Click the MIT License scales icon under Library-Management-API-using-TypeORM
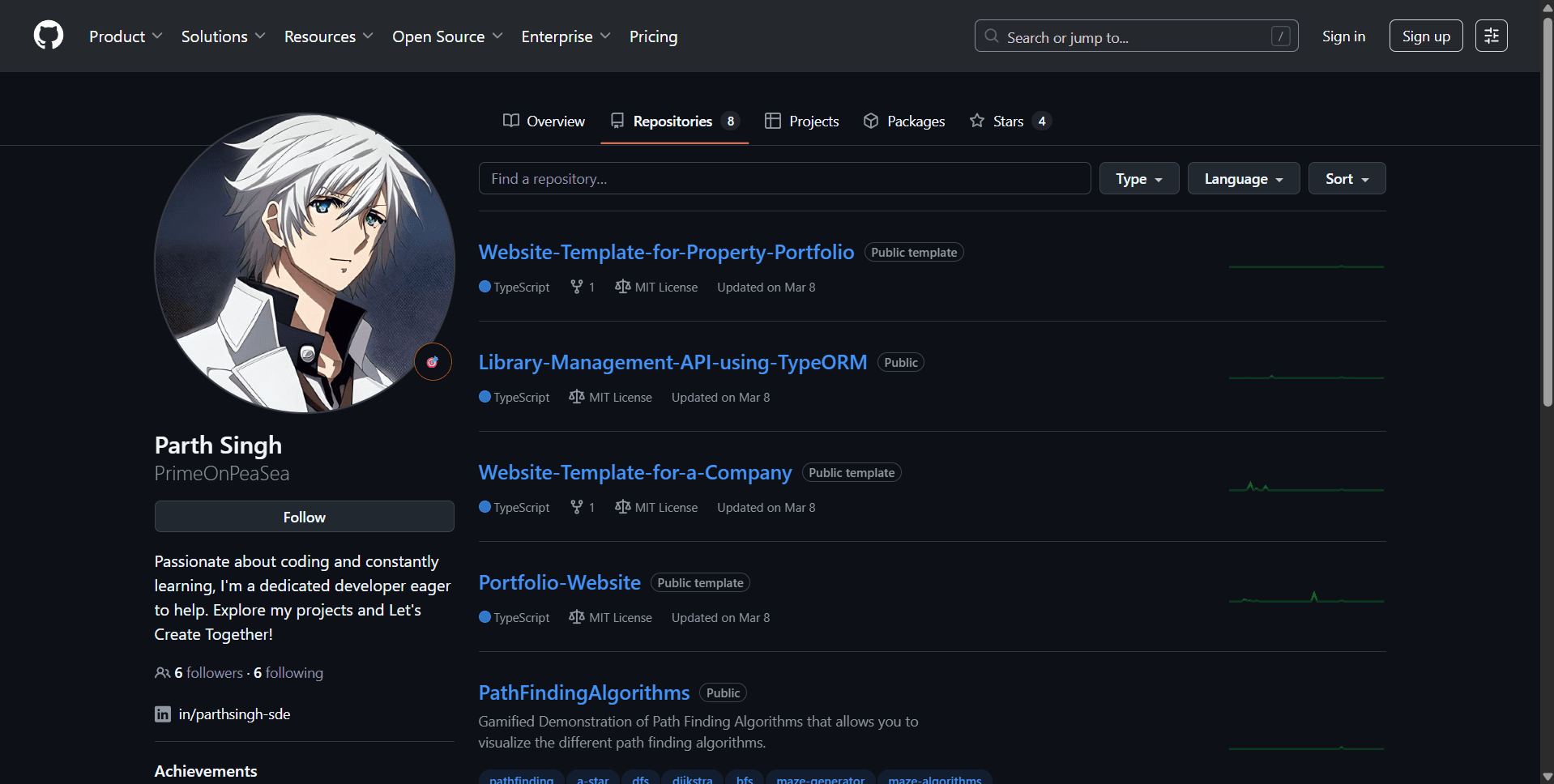 (576, 397)
